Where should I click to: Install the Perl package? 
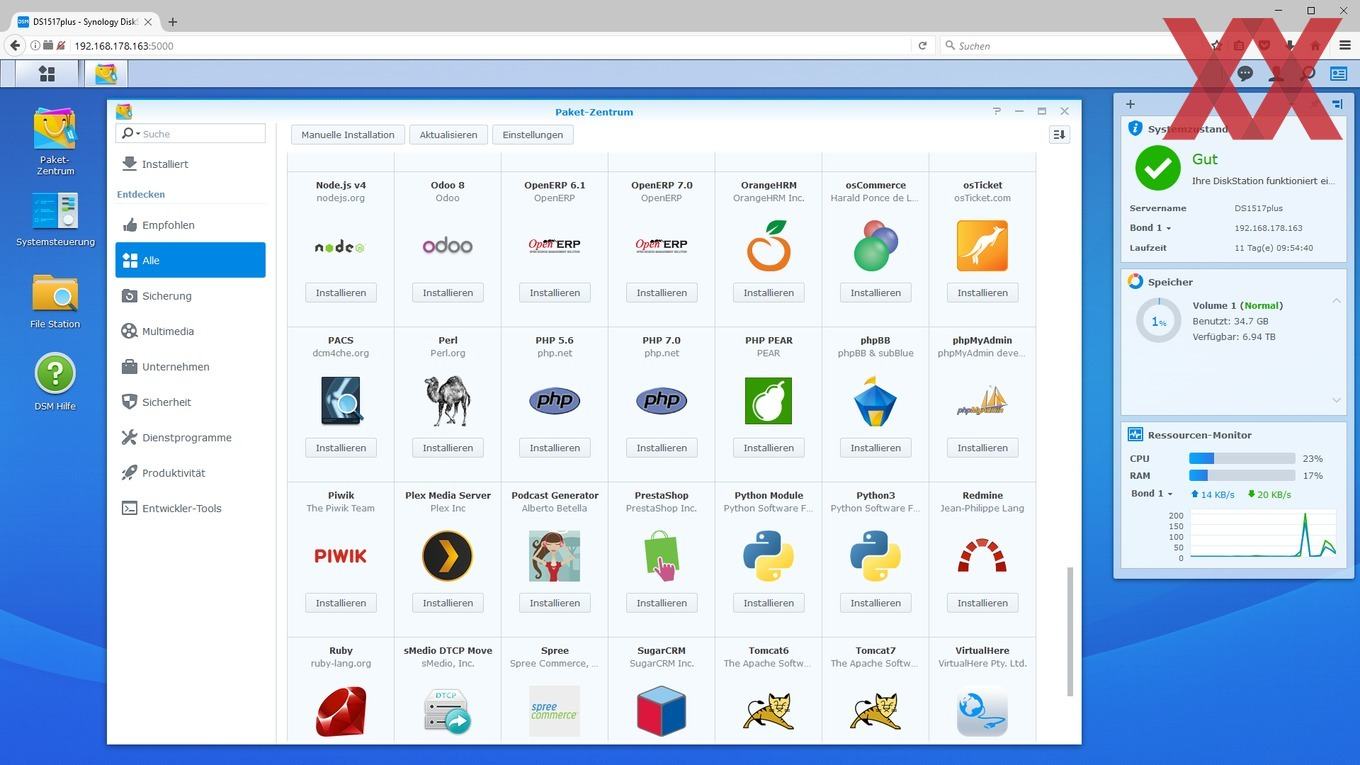[x=448, y=448]
